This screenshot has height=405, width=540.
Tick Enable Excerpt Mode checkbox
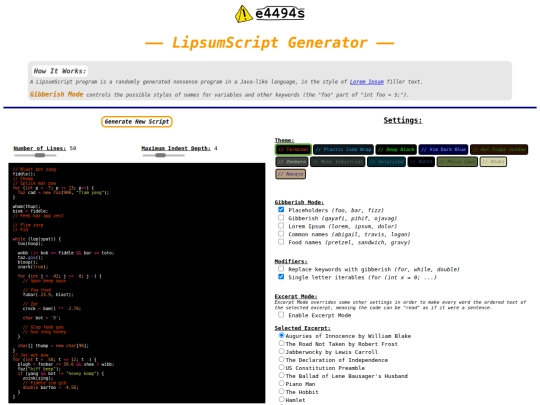point(281,315)
